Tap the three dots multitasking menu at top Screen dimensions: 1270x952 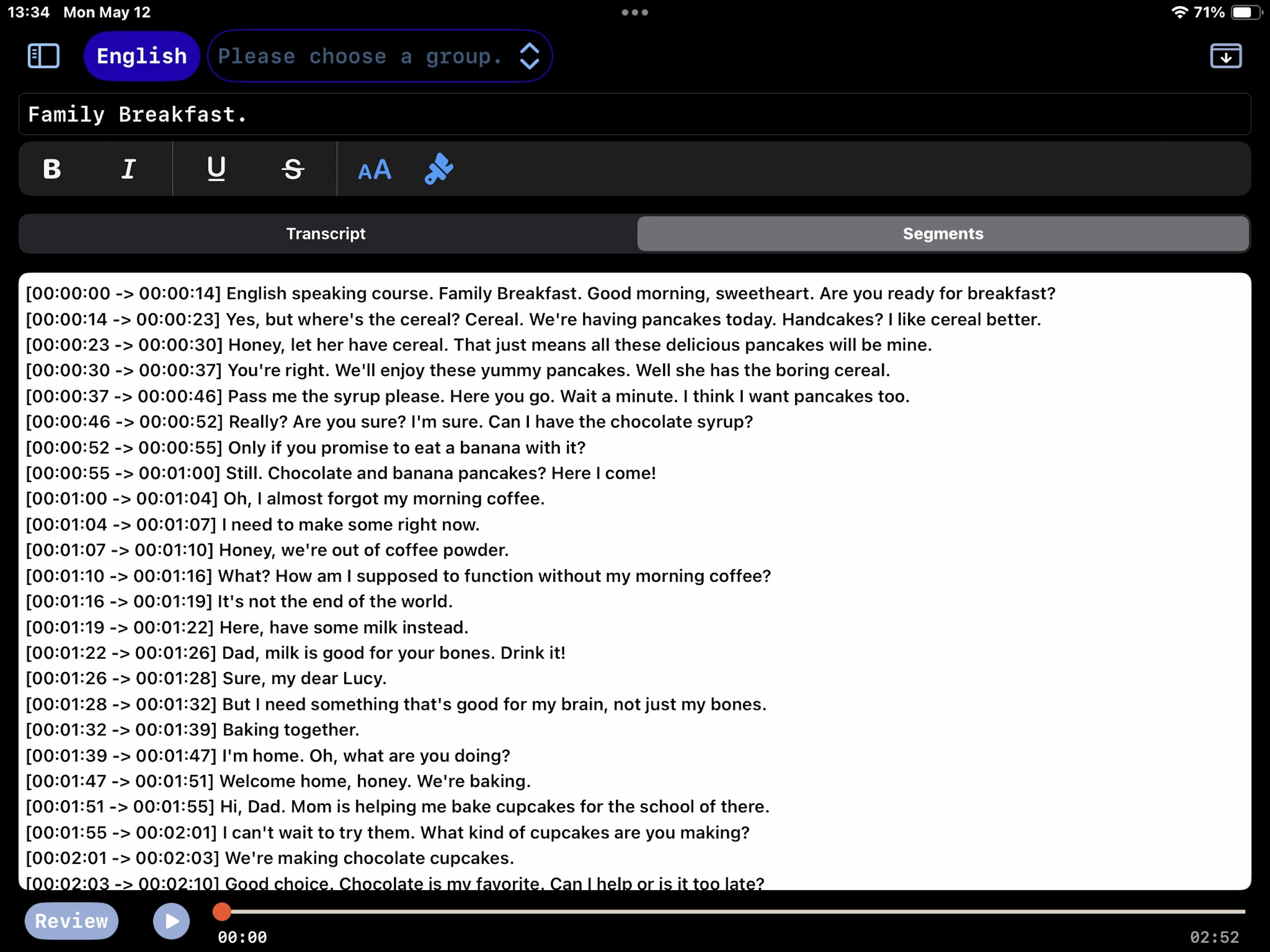[635, 12]
